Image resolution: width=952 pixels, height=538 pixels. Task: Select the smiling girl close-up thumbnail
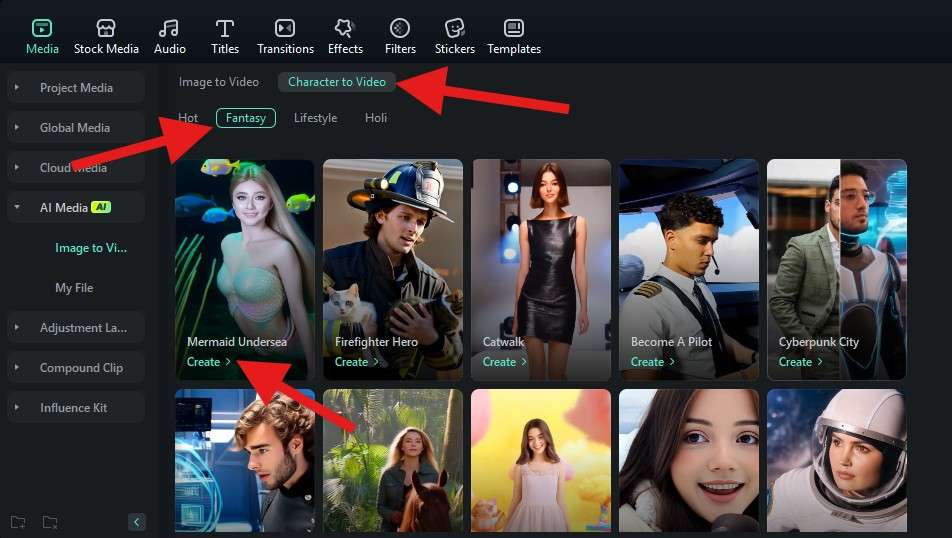pos(689,461)
